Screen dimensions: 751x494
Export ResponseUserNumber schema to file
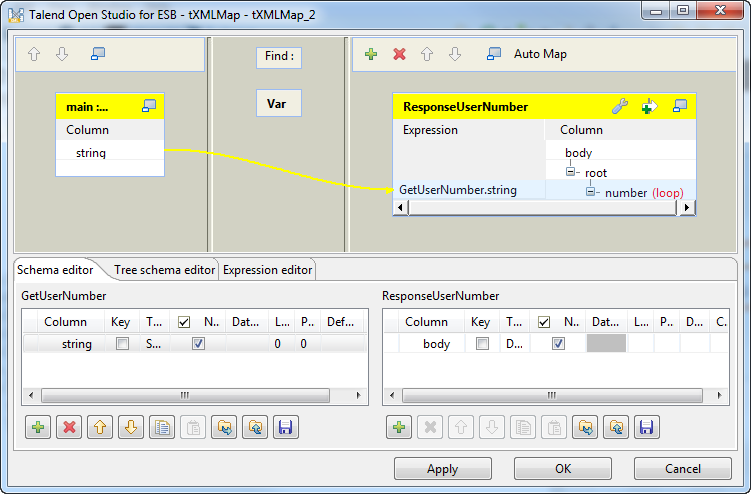(x=616, y=427)
